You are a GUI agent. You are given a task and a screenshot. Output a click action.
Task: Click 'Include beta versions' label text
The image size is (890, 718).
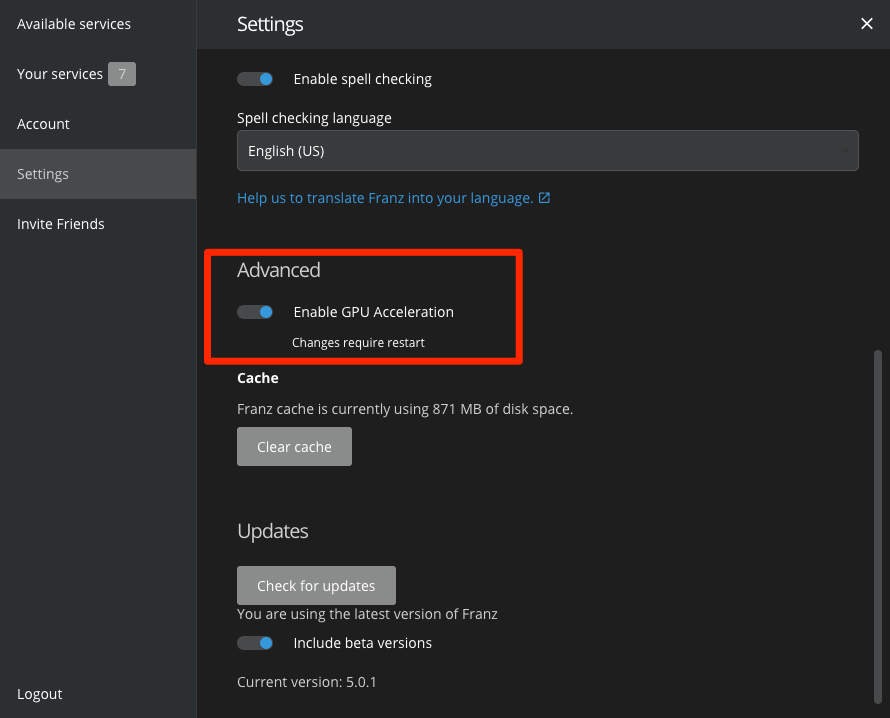click(x=362, y=643)
